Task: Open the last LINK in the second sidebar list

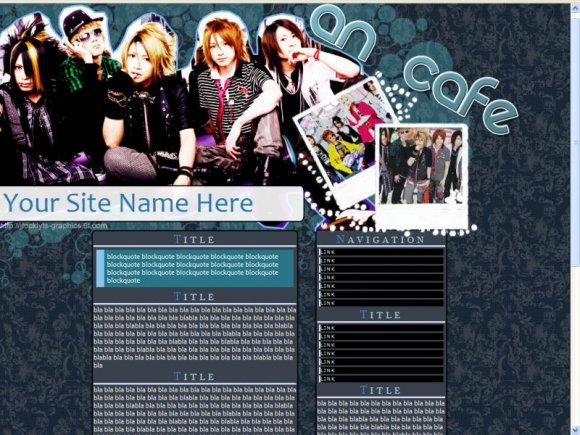Action: (381, 379)
